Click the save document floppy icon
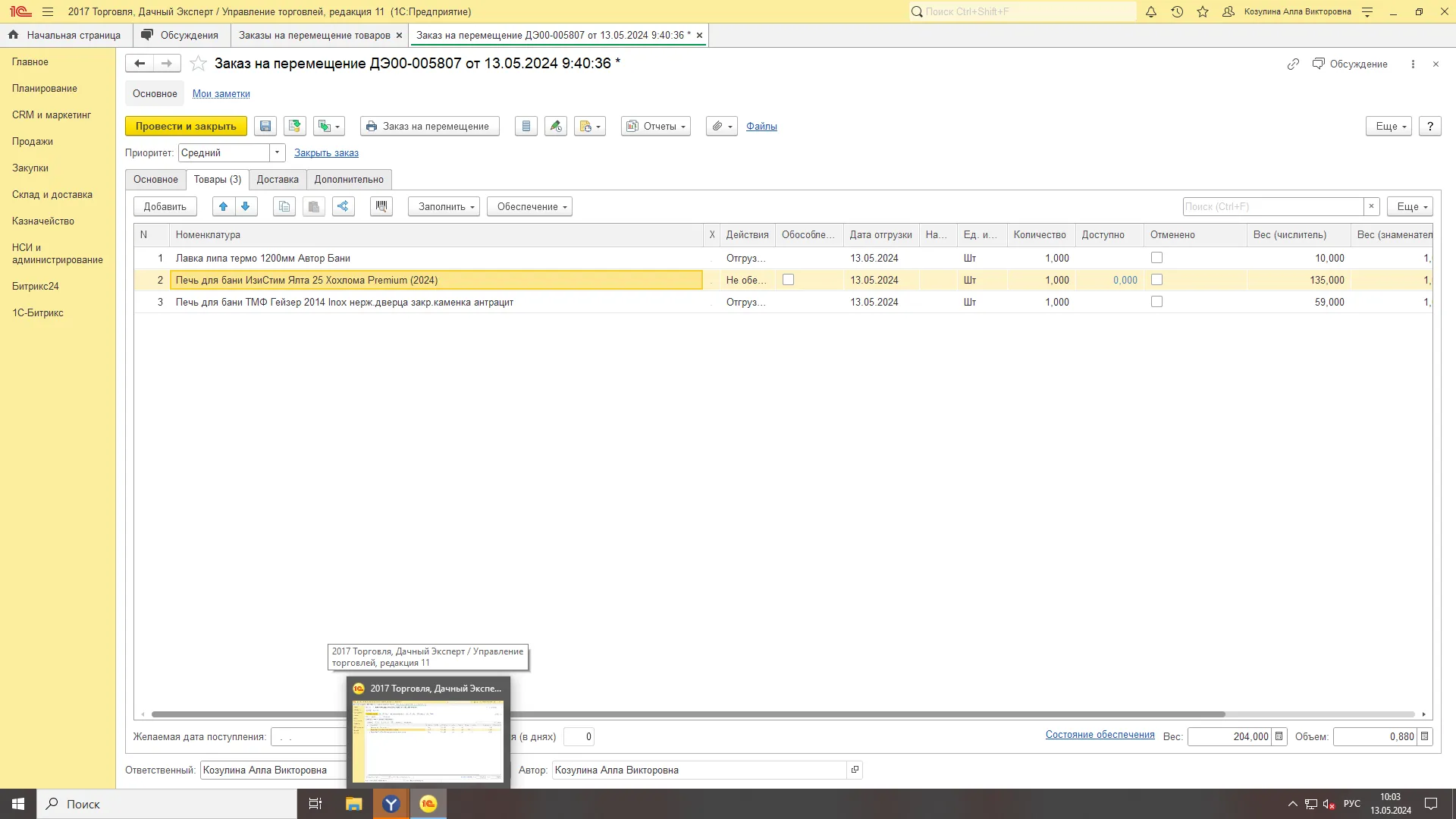 click(x=265, y=127)
